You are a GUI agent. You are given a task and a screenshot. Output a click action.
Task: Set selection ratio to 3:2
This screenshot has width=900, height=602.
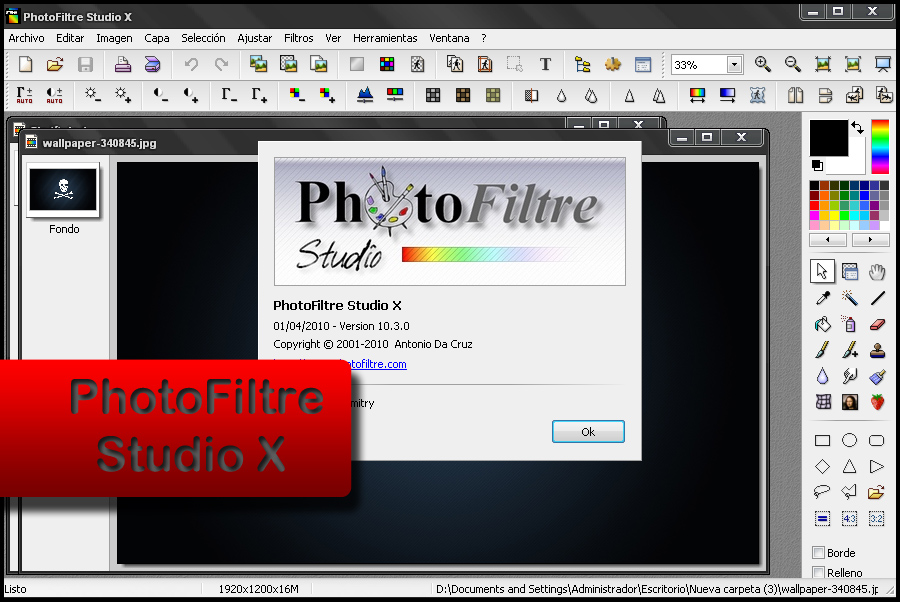tap(876, 519)
